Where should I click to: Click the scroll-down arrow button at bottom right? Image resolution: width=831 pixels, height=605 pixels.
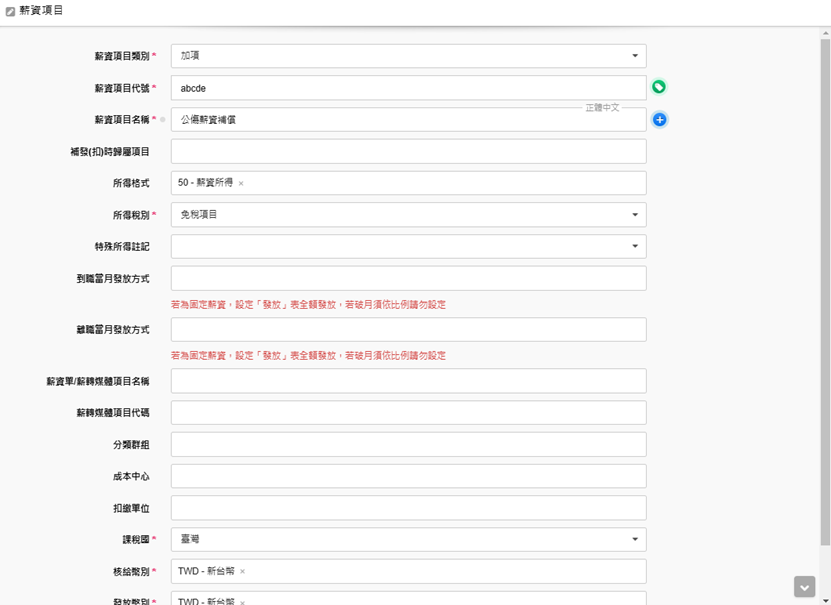[804, 586]
